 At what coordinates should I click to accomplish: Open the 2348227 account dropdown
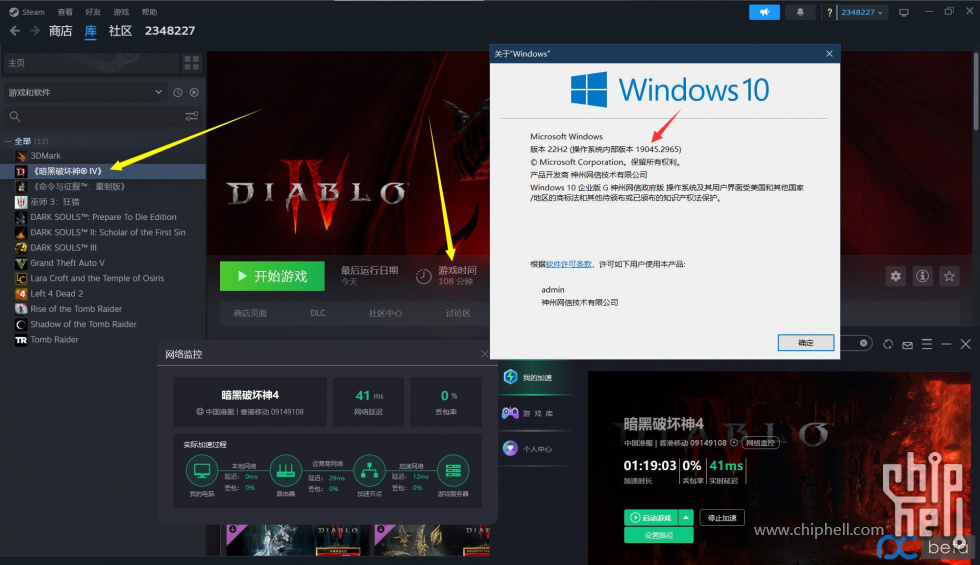coord(862,12)
